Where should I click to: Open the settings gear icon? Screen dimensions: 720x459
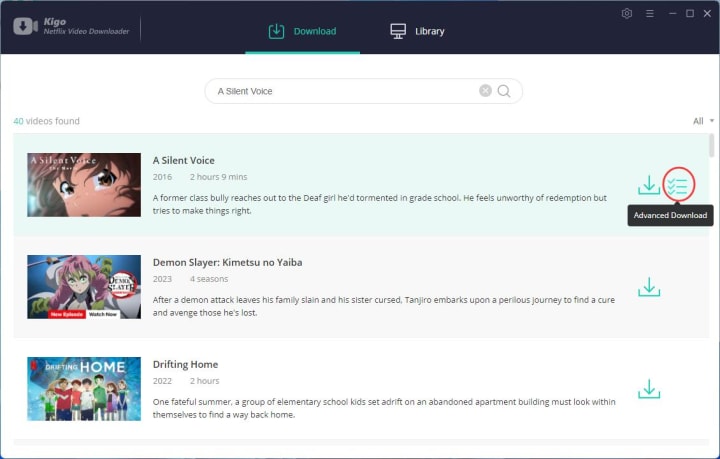coord(627,14)
